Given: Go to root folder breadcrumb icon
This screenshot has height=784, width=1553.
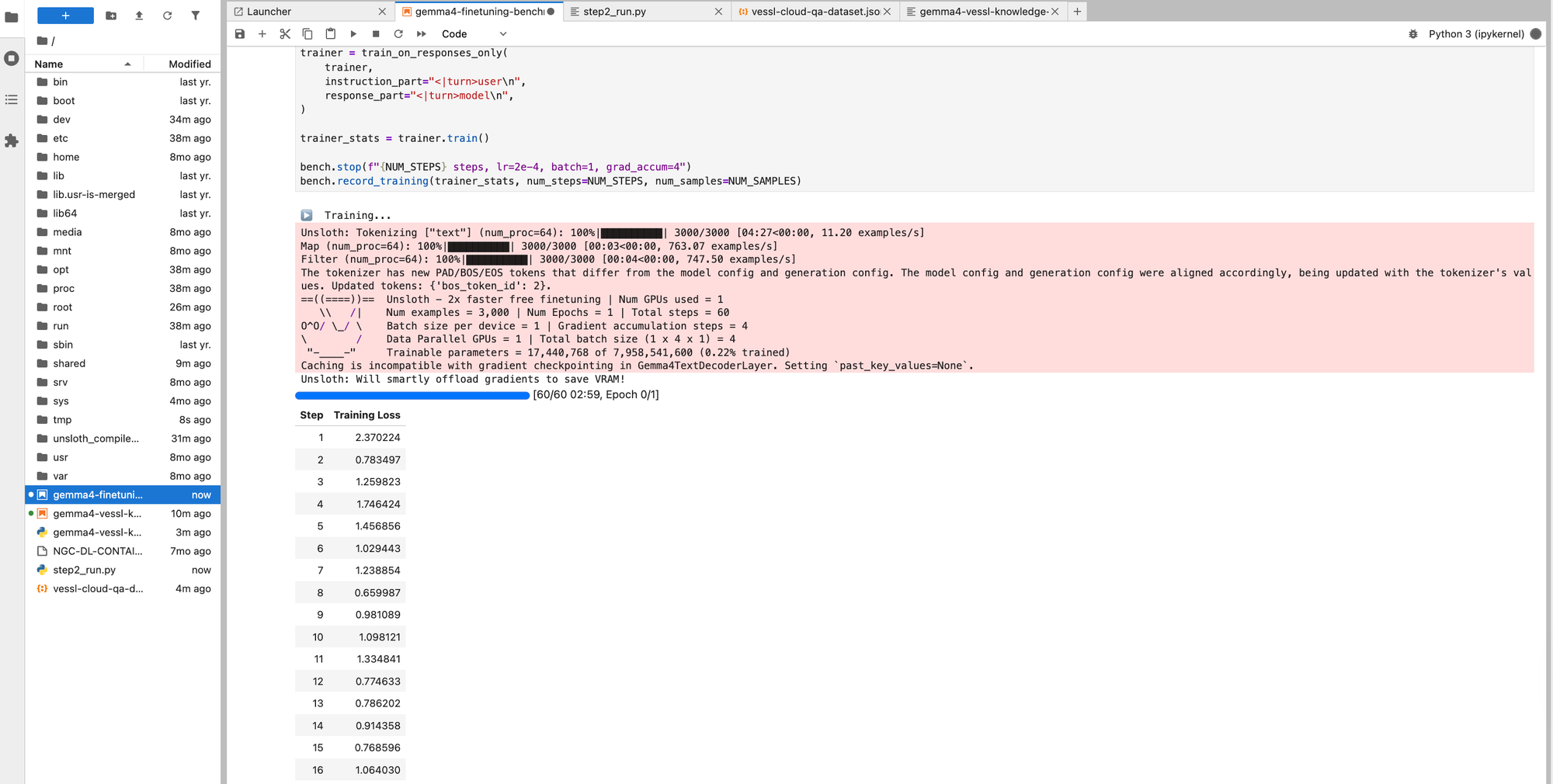Looking at the screenshot, I should pyautogui.click(x=43, y=41).
